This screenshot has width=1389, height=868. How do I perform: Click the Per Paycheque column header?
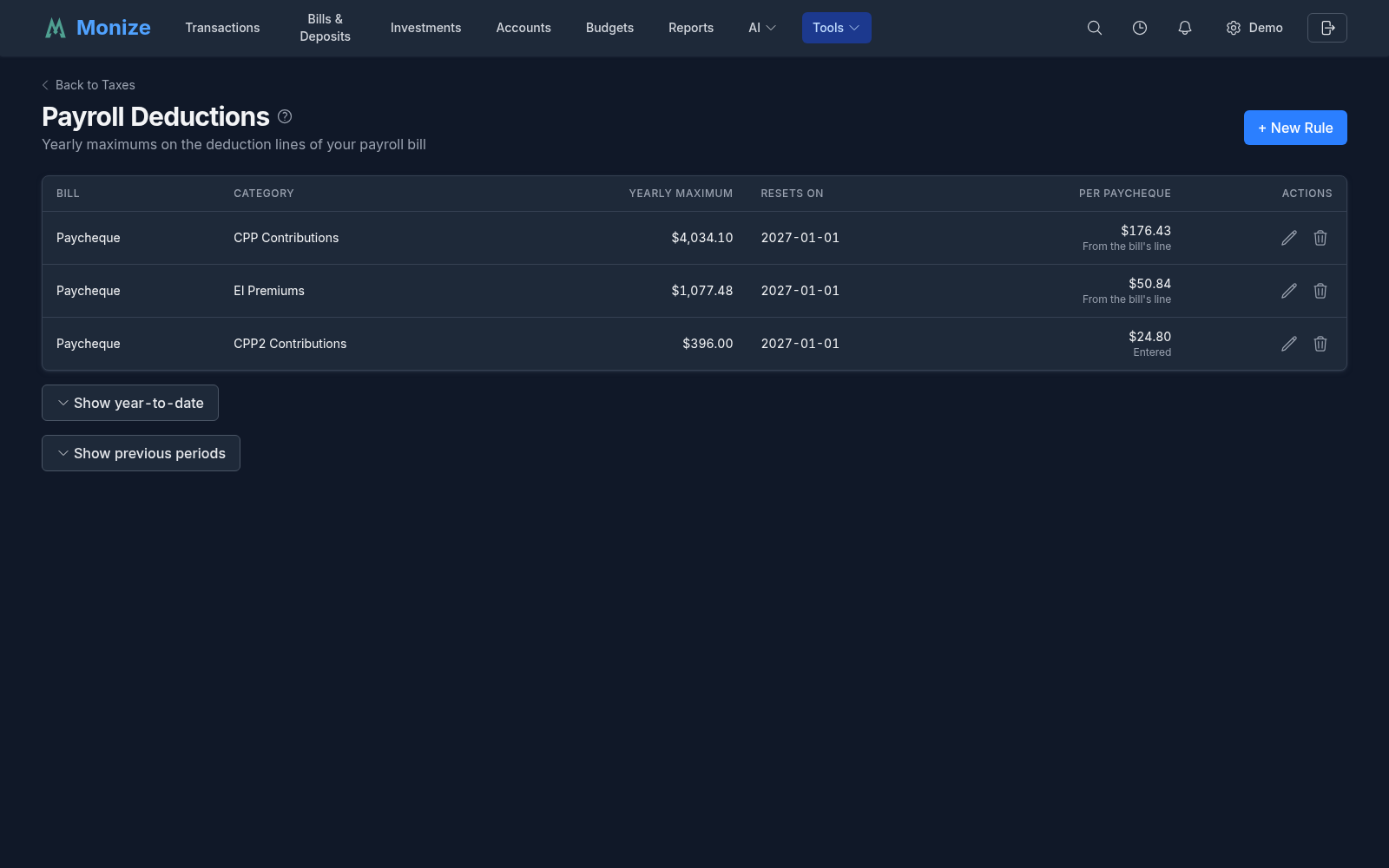point(1125,194)
